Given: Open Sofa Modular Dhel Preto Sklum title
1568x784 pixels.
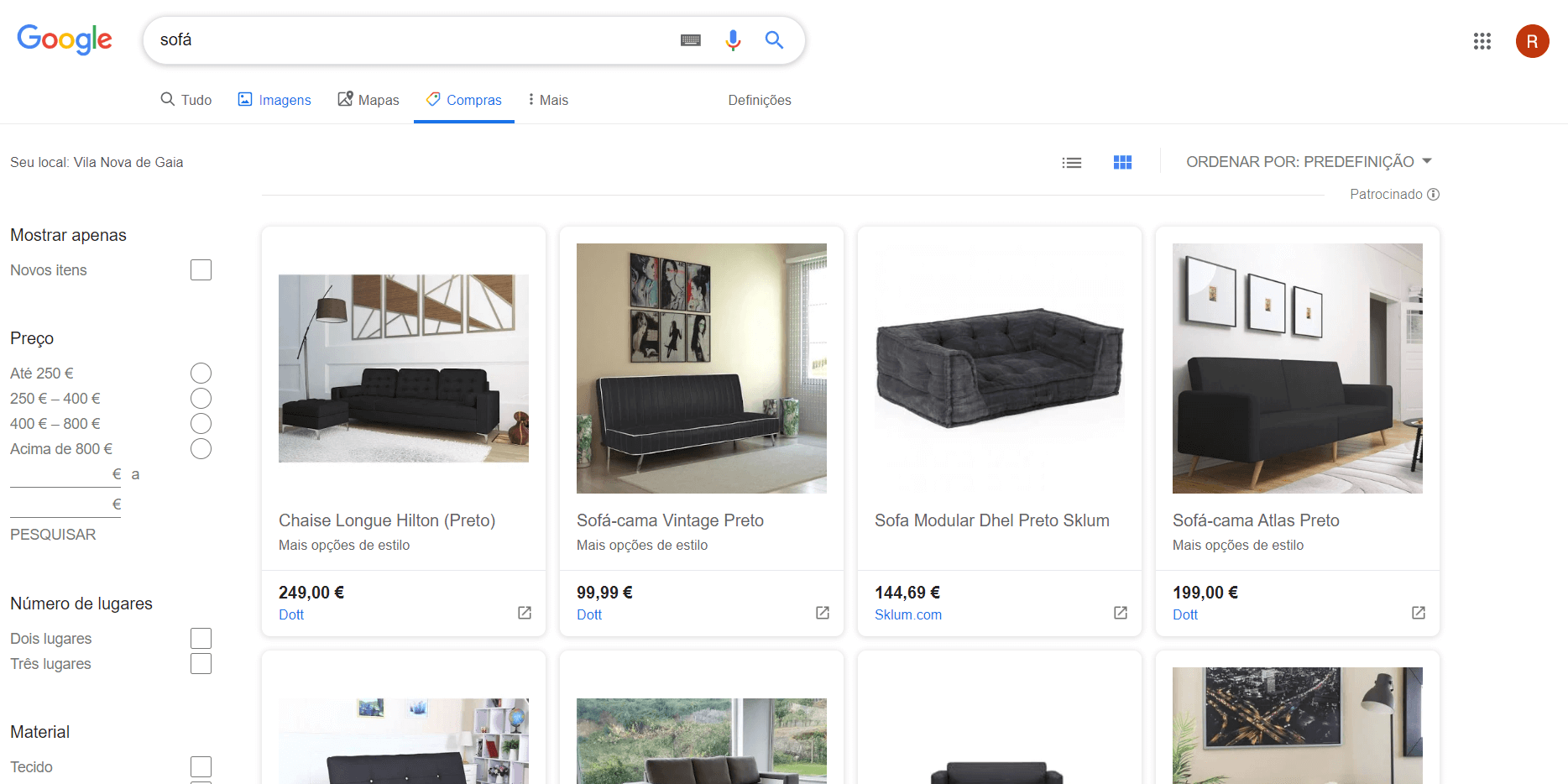Looking at the screenshot, I should click(x=992, y=520).
